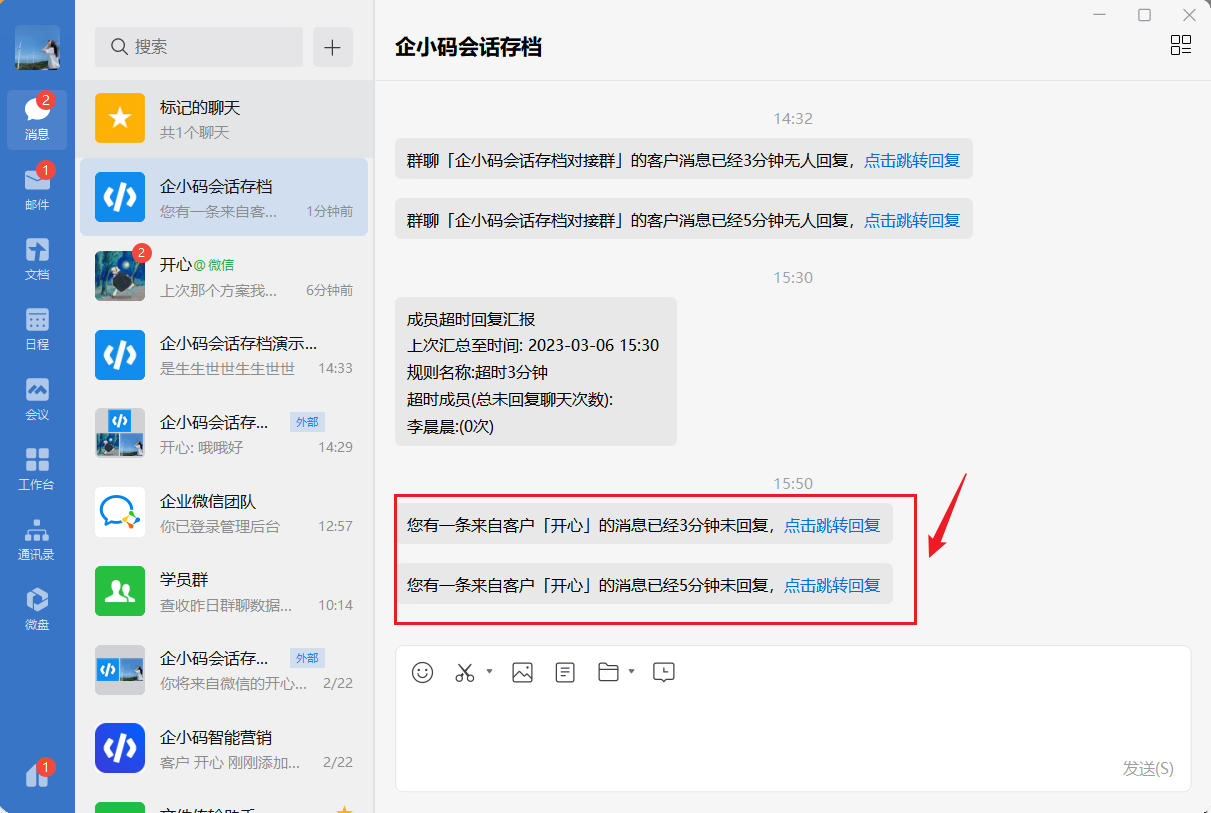This screenshot has width=1211, height=813.
Task: Open the 开心 @微信 conversation
Action: pos(224,276)
